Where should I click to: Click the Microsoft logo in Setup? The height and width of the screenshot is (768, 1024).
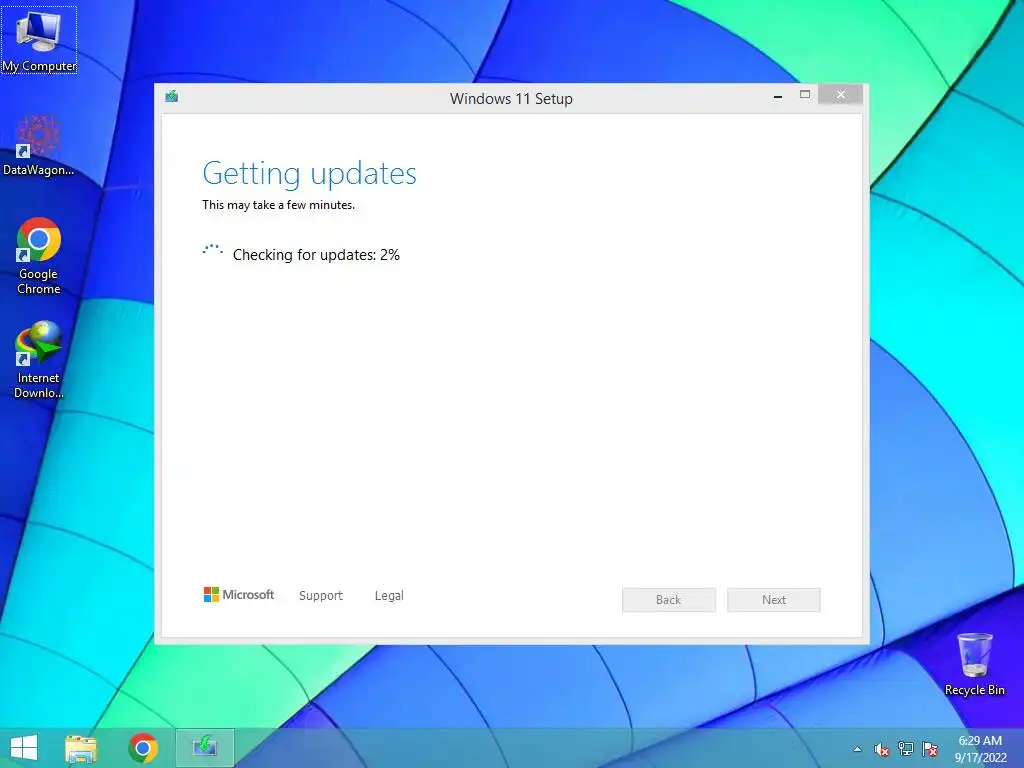(x=239, y=594)
